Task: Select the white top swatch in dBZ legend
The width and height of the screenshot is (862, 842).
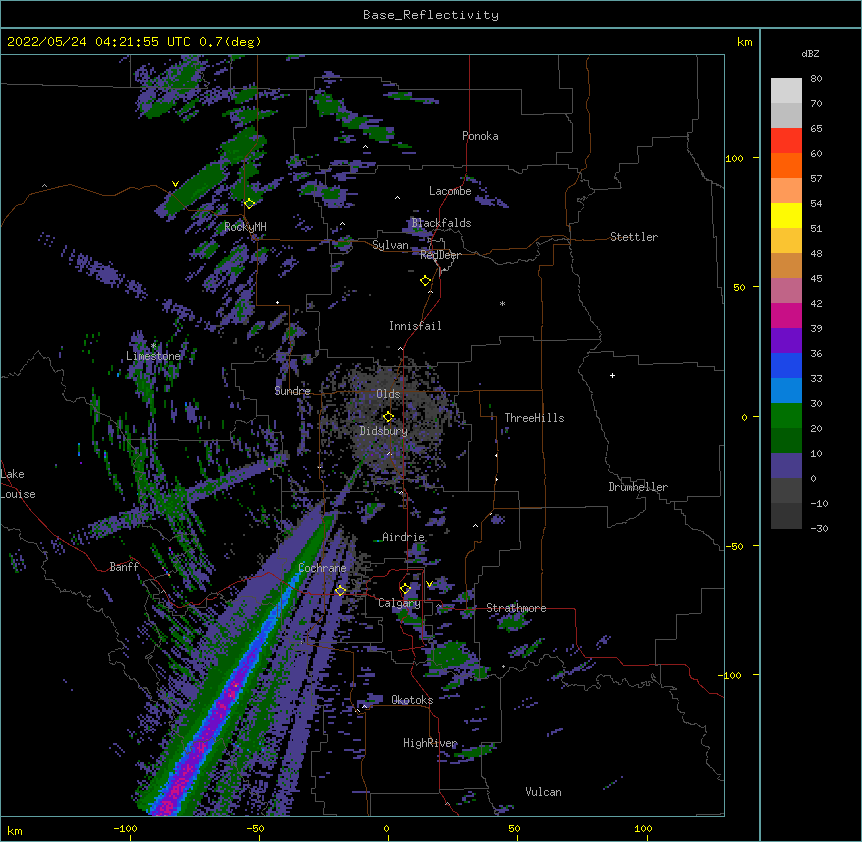Action: tap(786, 90)
